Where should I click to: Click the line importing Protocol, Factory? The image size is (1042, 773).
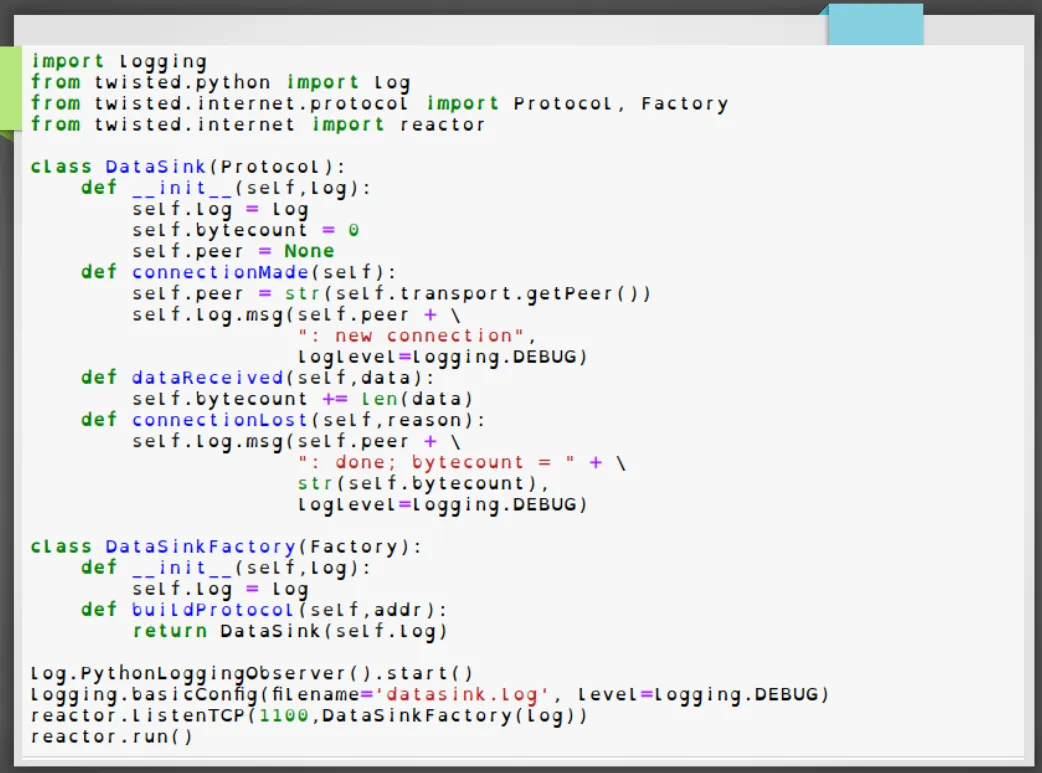(x=379, y=104)
